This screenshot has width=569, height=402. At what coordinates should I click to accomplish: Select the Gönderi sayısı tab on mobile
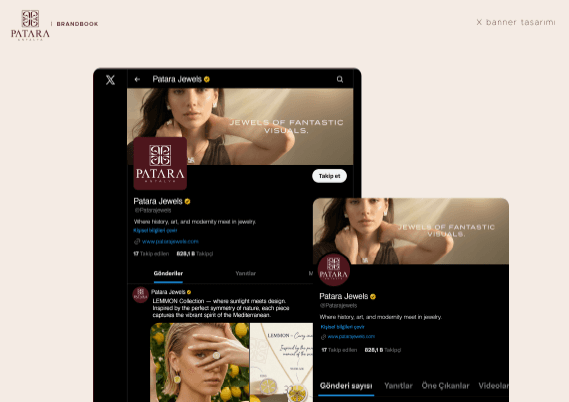pos(346,386)
